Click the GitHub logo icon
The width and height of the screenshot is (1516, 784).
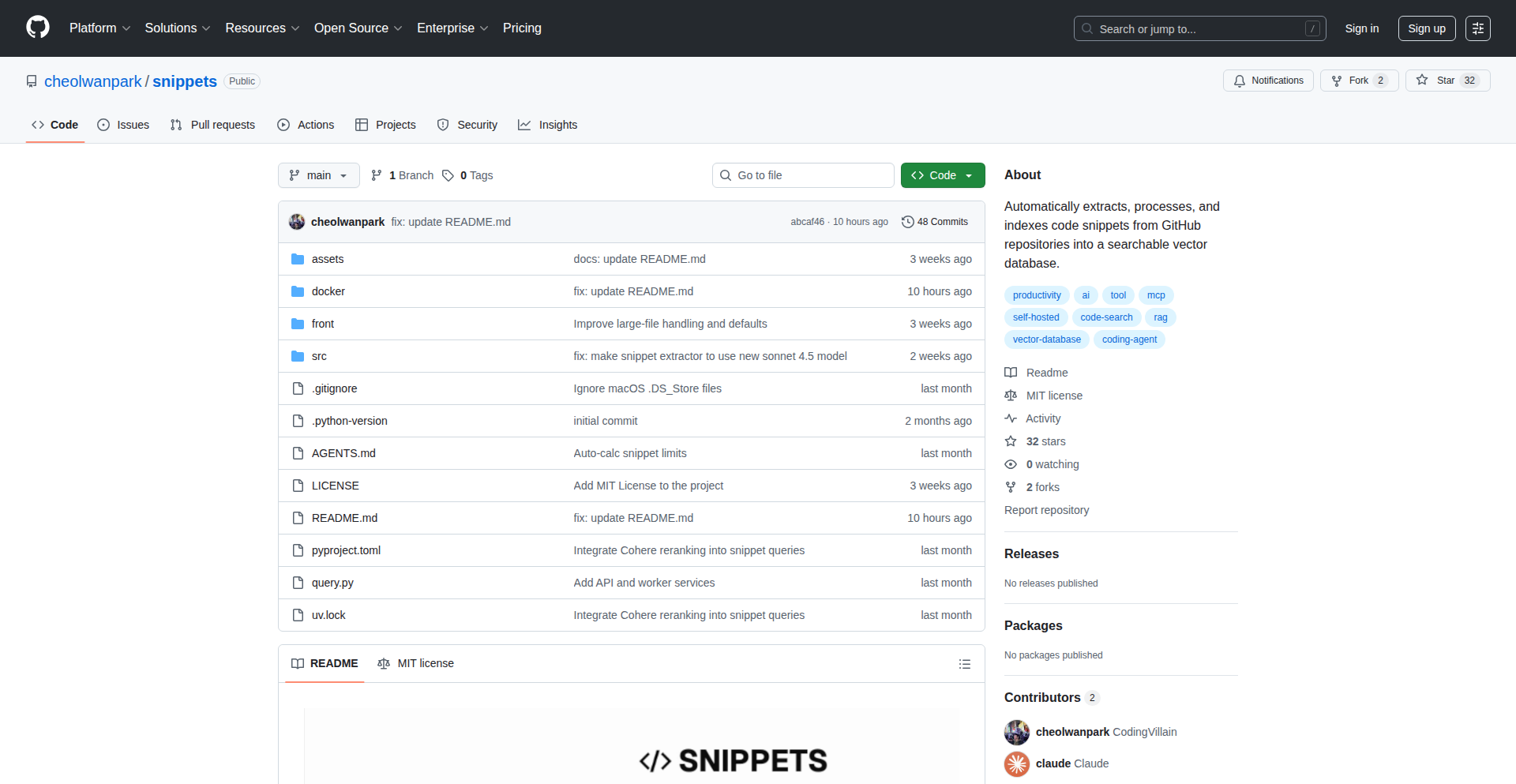point(38,28)
